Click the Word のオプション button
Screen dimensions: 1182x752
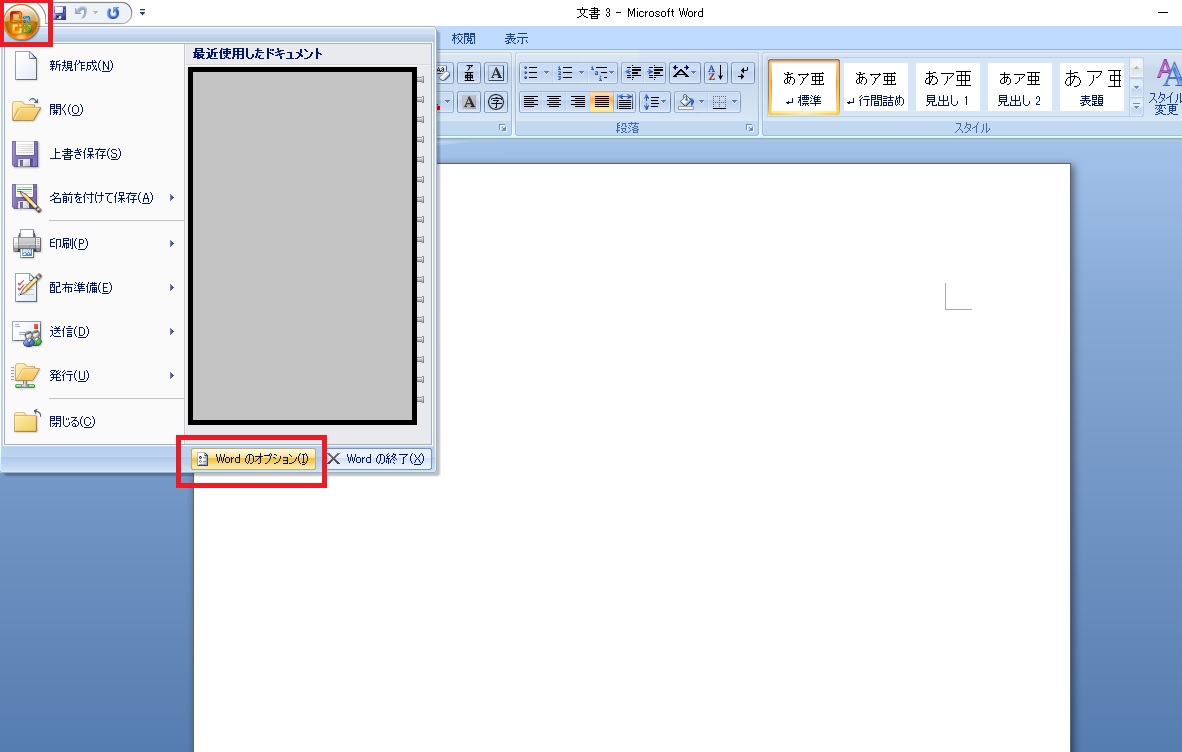[x=253, y=459]
